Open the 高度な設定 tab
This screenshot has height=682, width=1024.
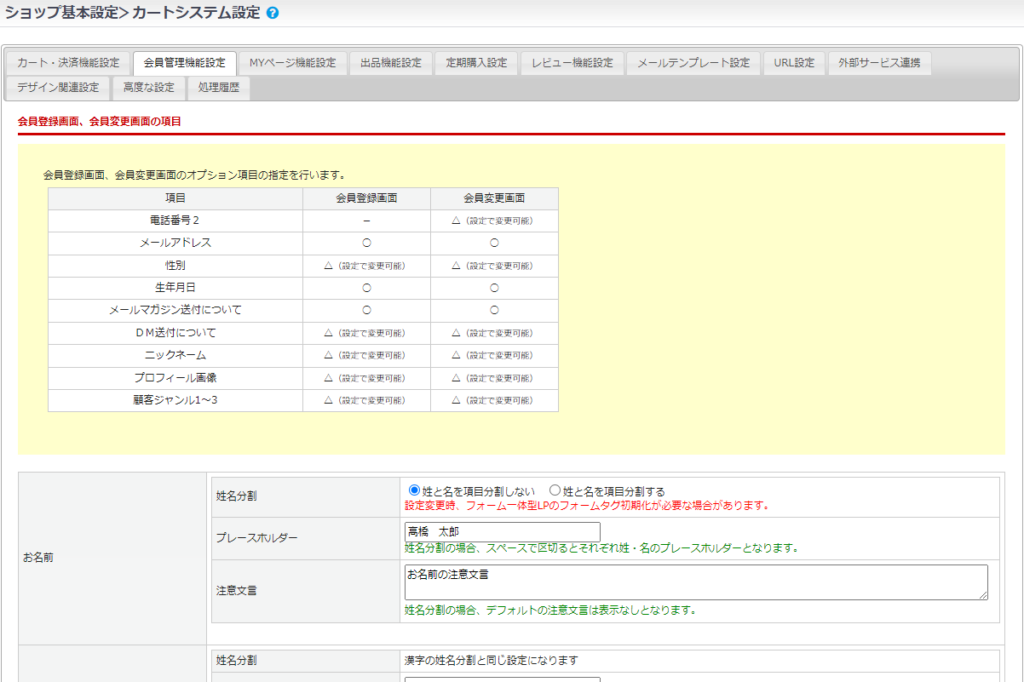[149, 88]
